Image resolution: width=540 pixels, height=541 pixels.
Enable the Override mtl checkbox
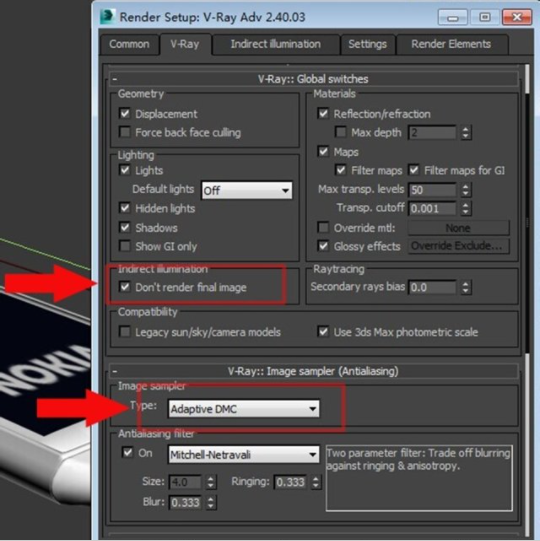(323, 227)
